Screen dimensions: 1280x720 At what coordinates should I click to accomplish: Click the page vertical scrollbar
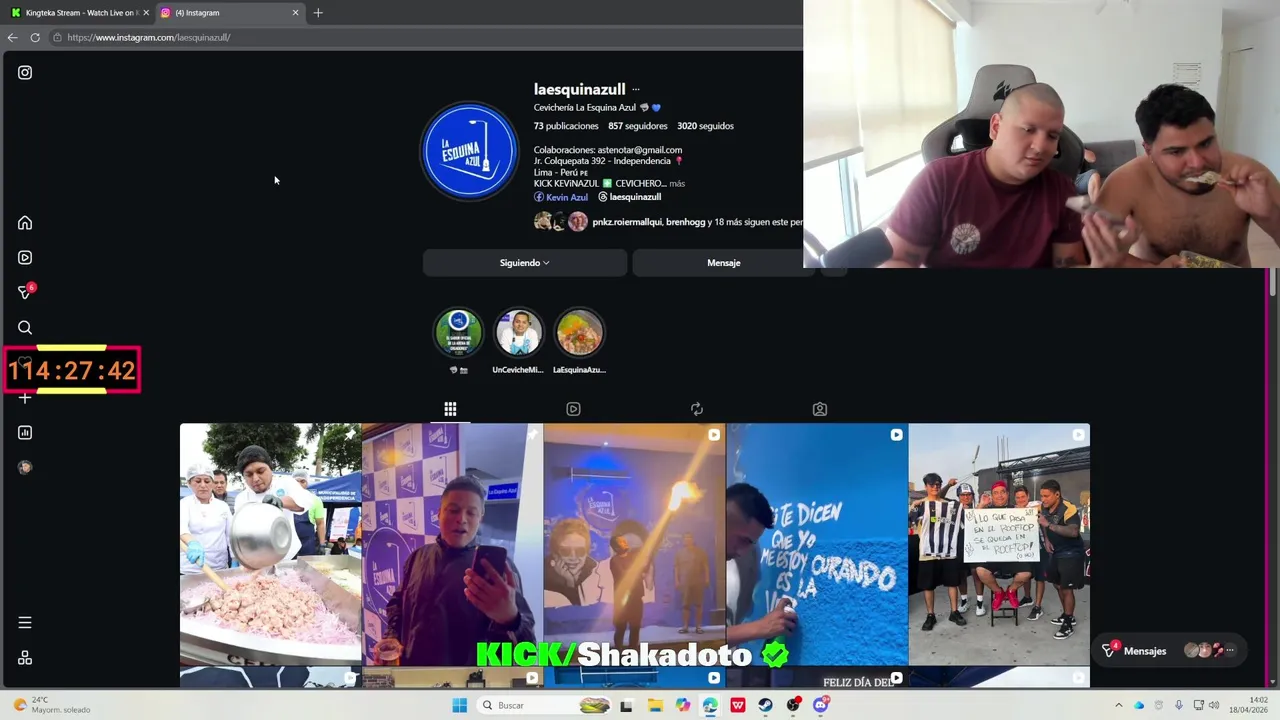click(1272, 283)
